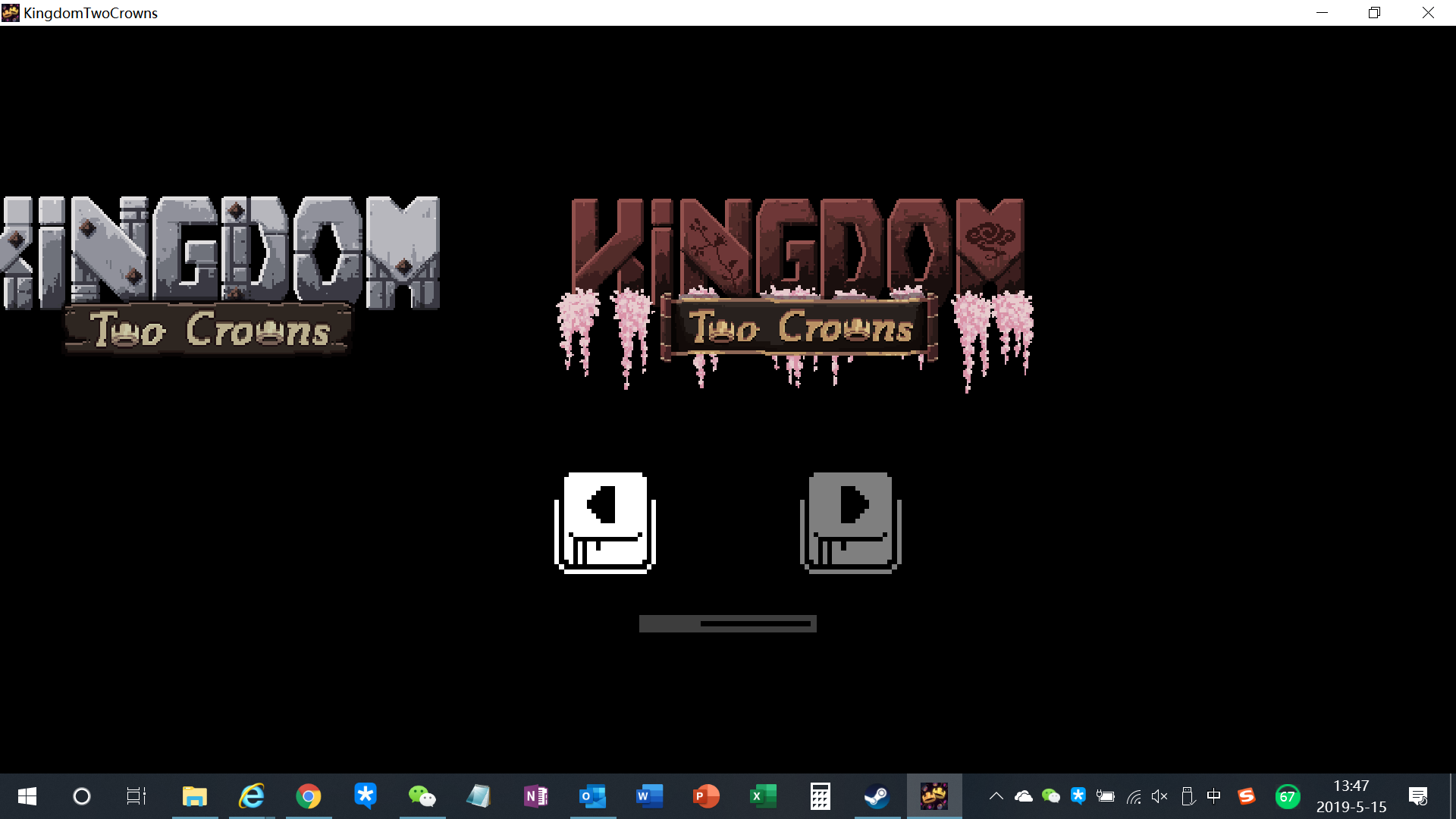
Task: Choose the grey stone Kingdom Two Crowns logo
Action: click(x=220, y=275)
